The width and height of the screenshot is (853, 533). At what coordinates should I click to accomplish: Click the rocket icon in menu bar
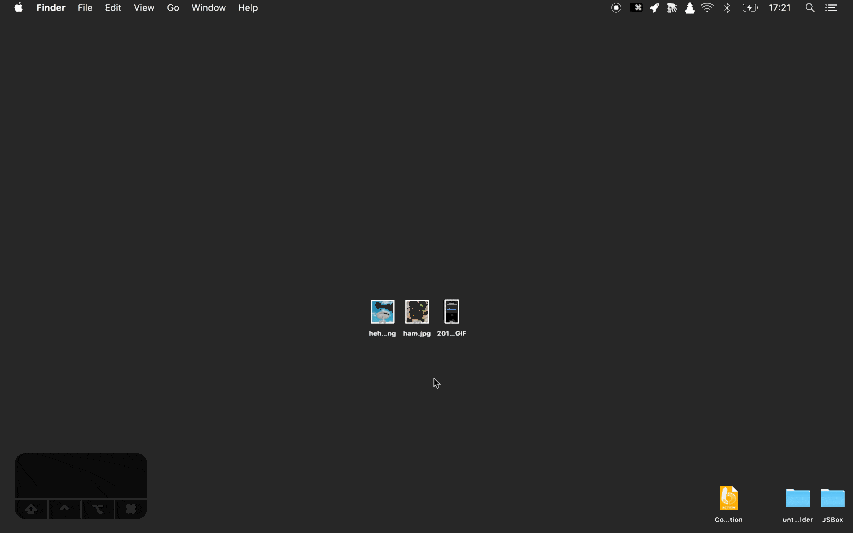tap(654, 8)
